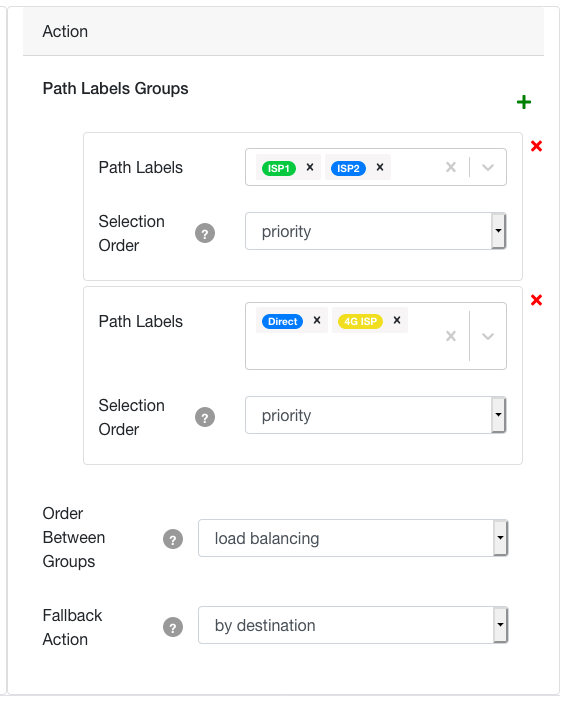Remove the ISP1 label tag
This screenshot has width=566, height=703.
coord(309,167)
